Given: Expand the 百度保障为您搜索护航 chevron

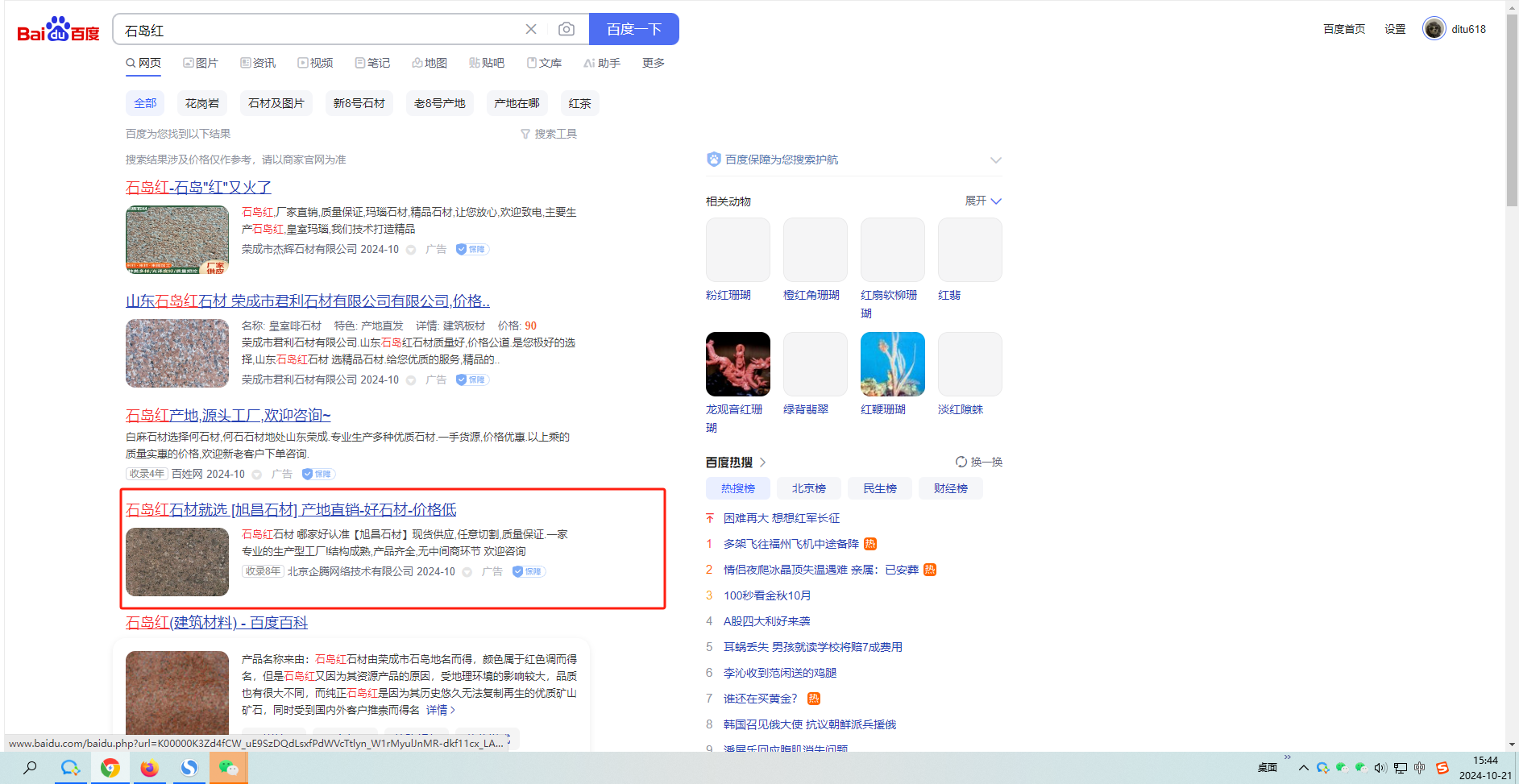Looking at the screenshot, I should point(996,160).
